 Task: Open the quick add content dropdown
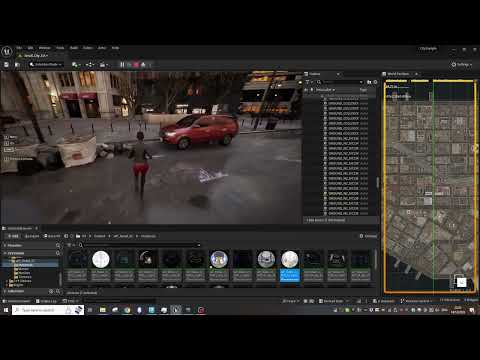pyautogui.click(x=76, y=65)
